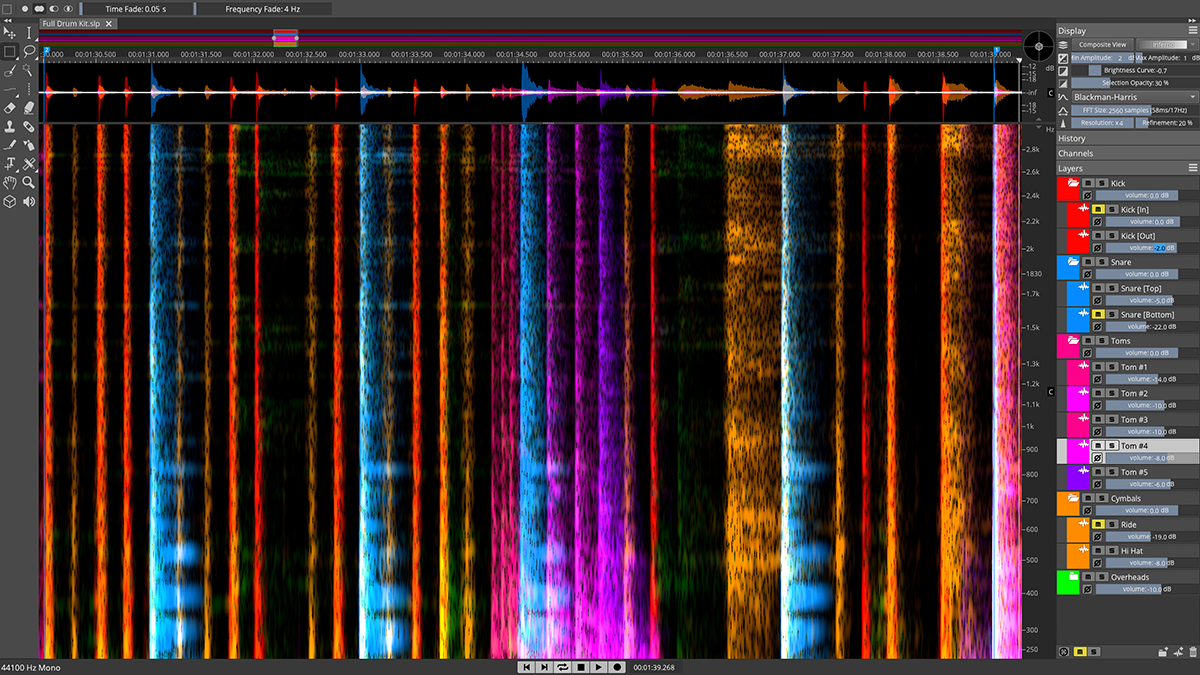Open the Layers panel hamburger menu
Image resolution: width=1200 pixels, height=675 pixels.
(x=1192, y=168)
